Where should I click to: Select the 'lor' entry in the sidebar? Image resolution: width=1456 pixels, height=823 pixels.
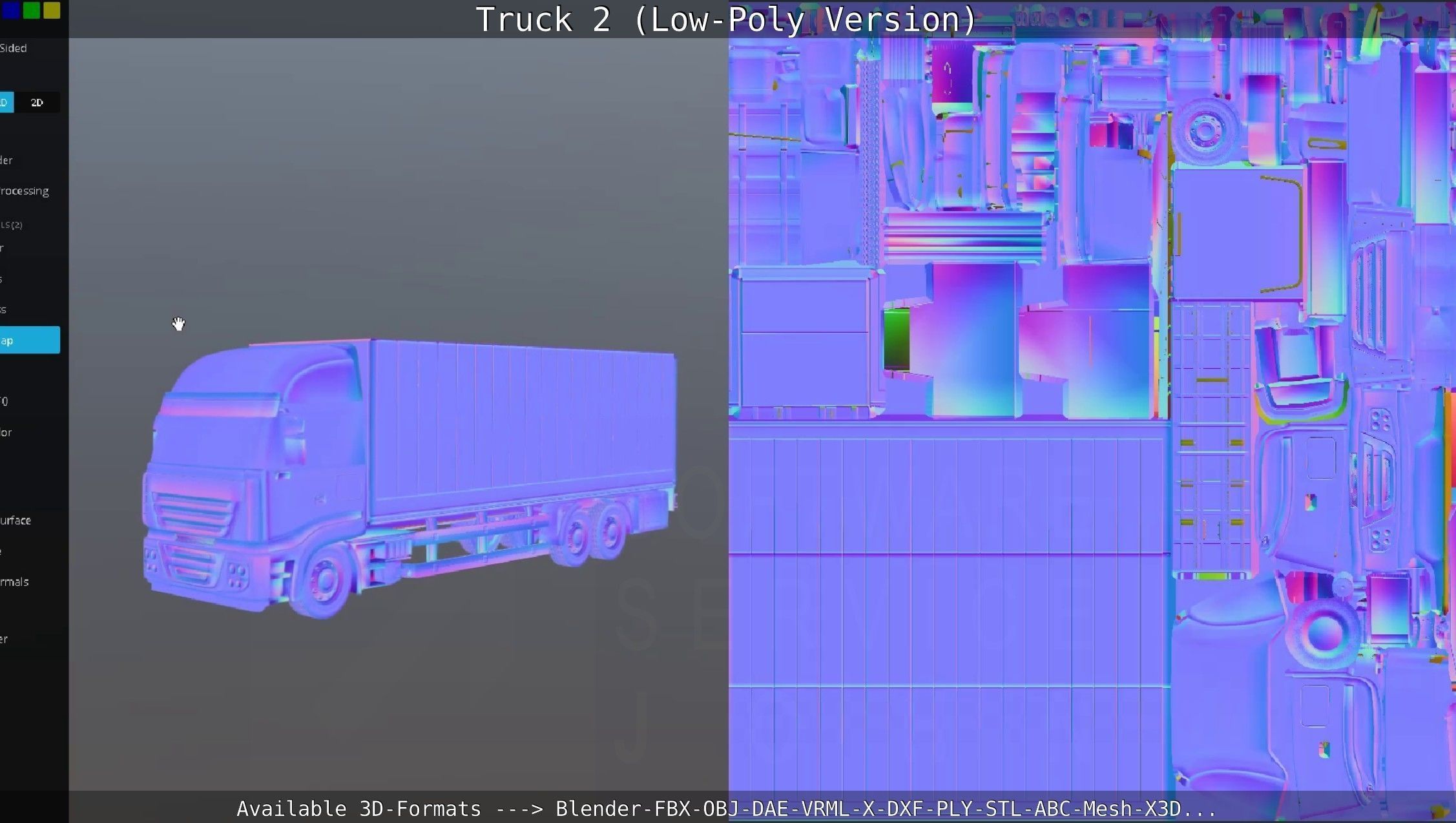tap(6, 432)
